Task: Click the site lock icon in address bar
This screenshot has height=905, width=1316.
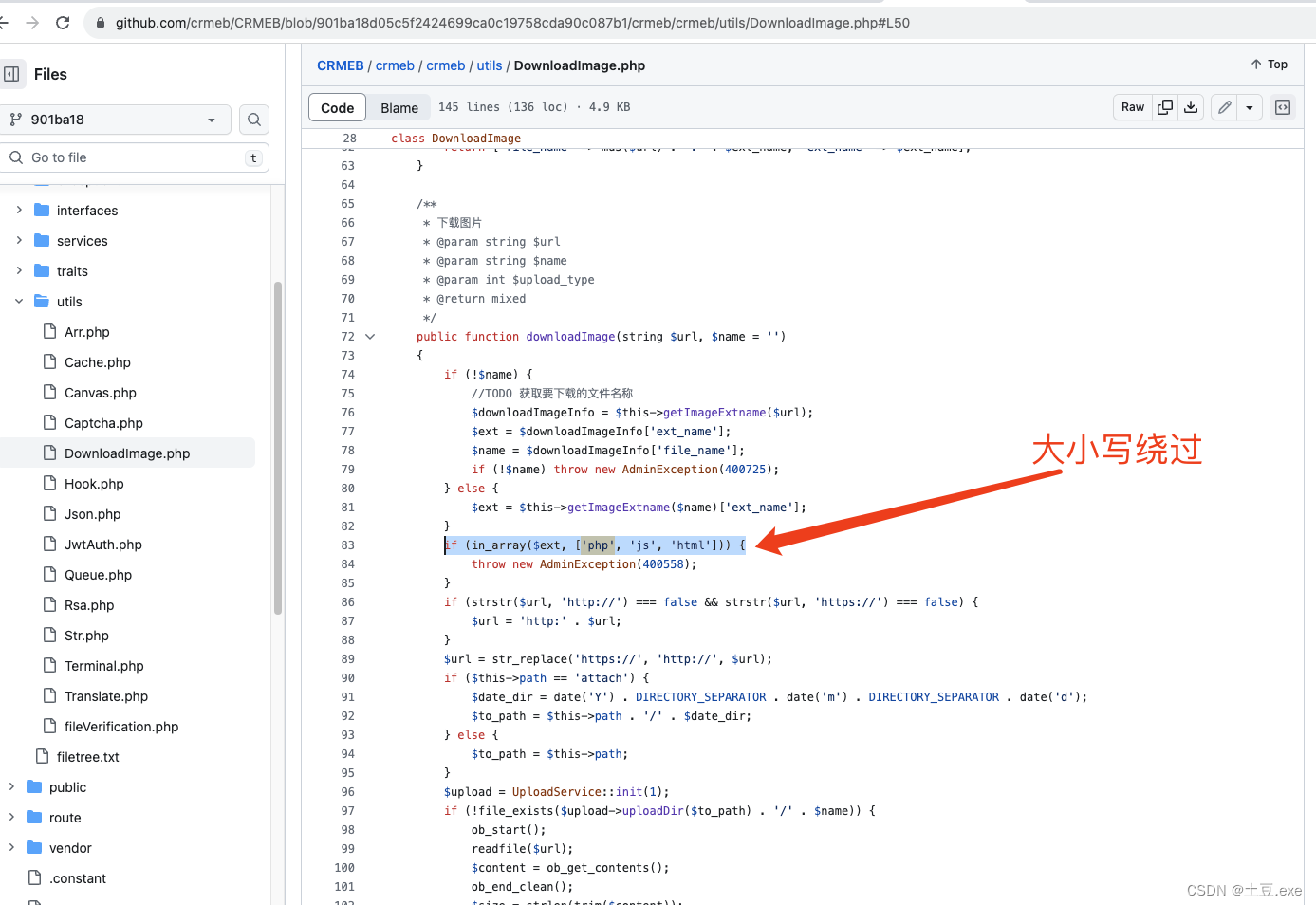Action: point(101,23)
